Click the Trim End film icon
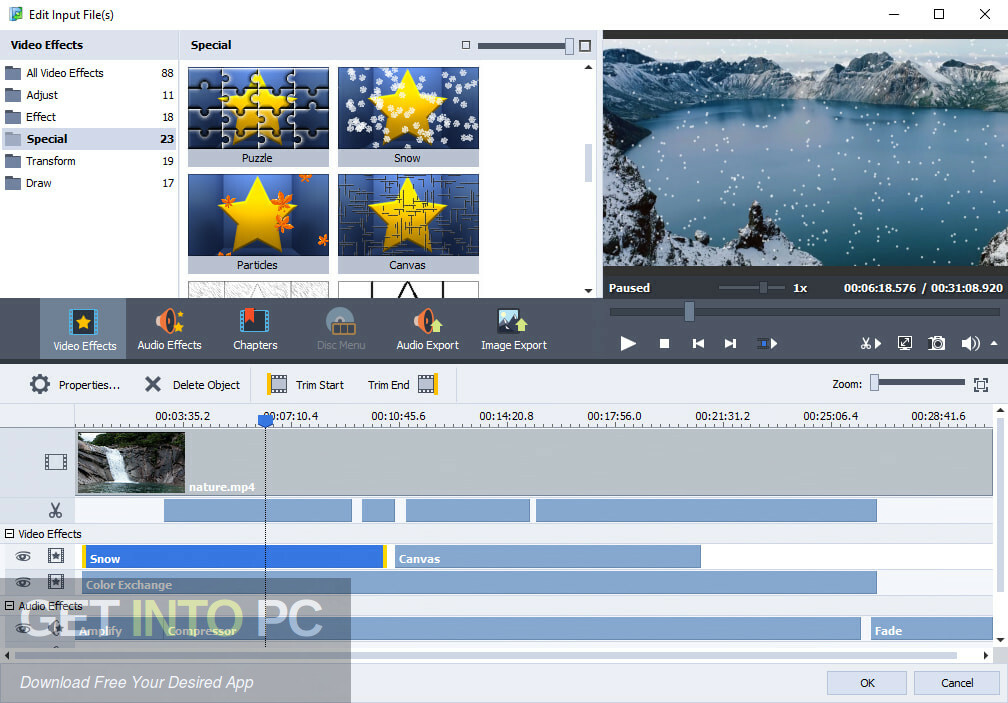The height and width of the screenshot is (703, 1008). click(x=428, y=384)
